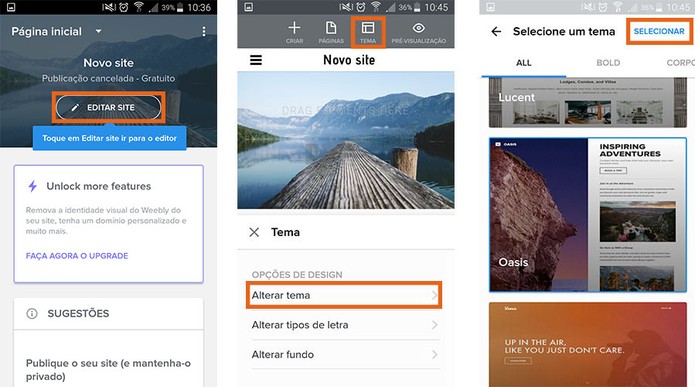
Task: Tap the Pré-visualização eye icon
Action: click(x=418, y=28)
